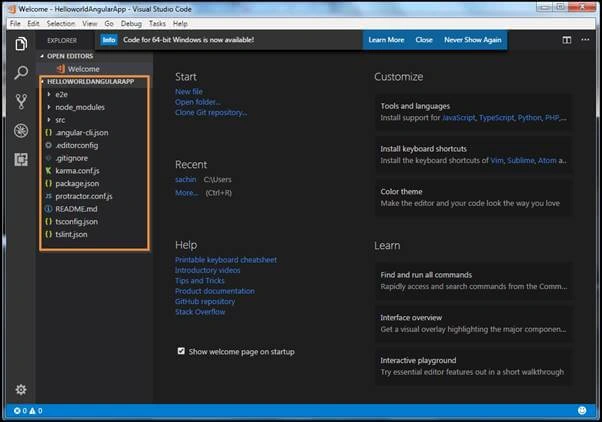The height and width of the screenshot is (422, 602).
Task: Click the More... recent link
Action: click(x=187, y=192)
